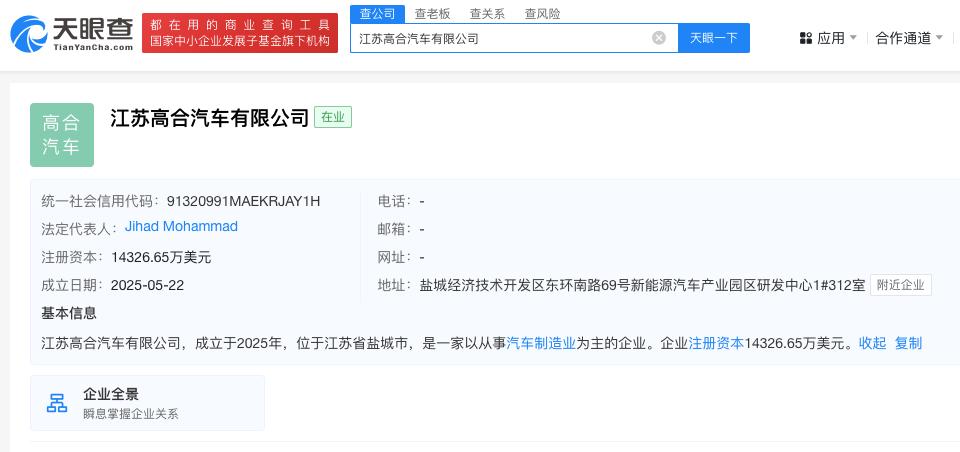Click the 附近企业 button
The height and width of the screenshot is (452, 960).
(901, 285)
